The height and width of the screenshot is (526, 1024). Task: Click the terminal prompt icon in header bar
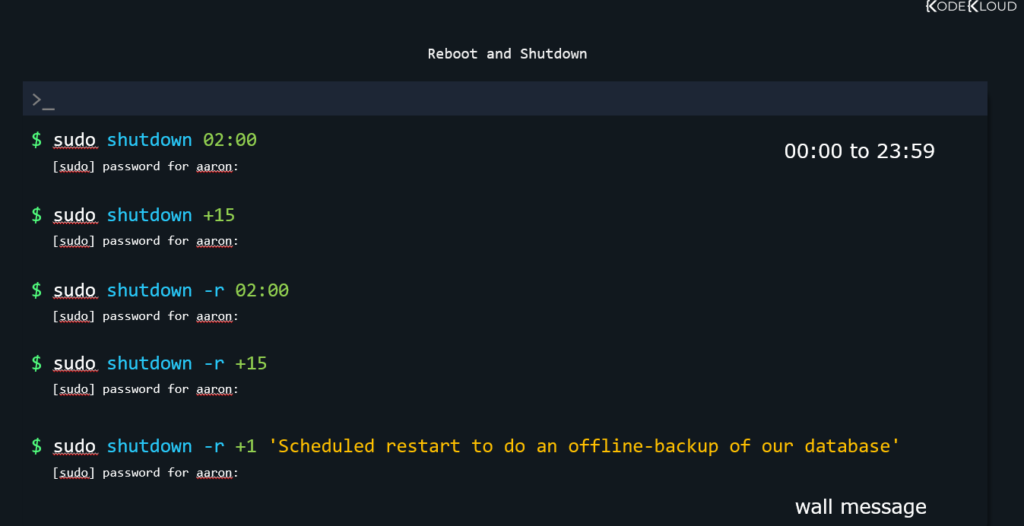coord(42,99)
